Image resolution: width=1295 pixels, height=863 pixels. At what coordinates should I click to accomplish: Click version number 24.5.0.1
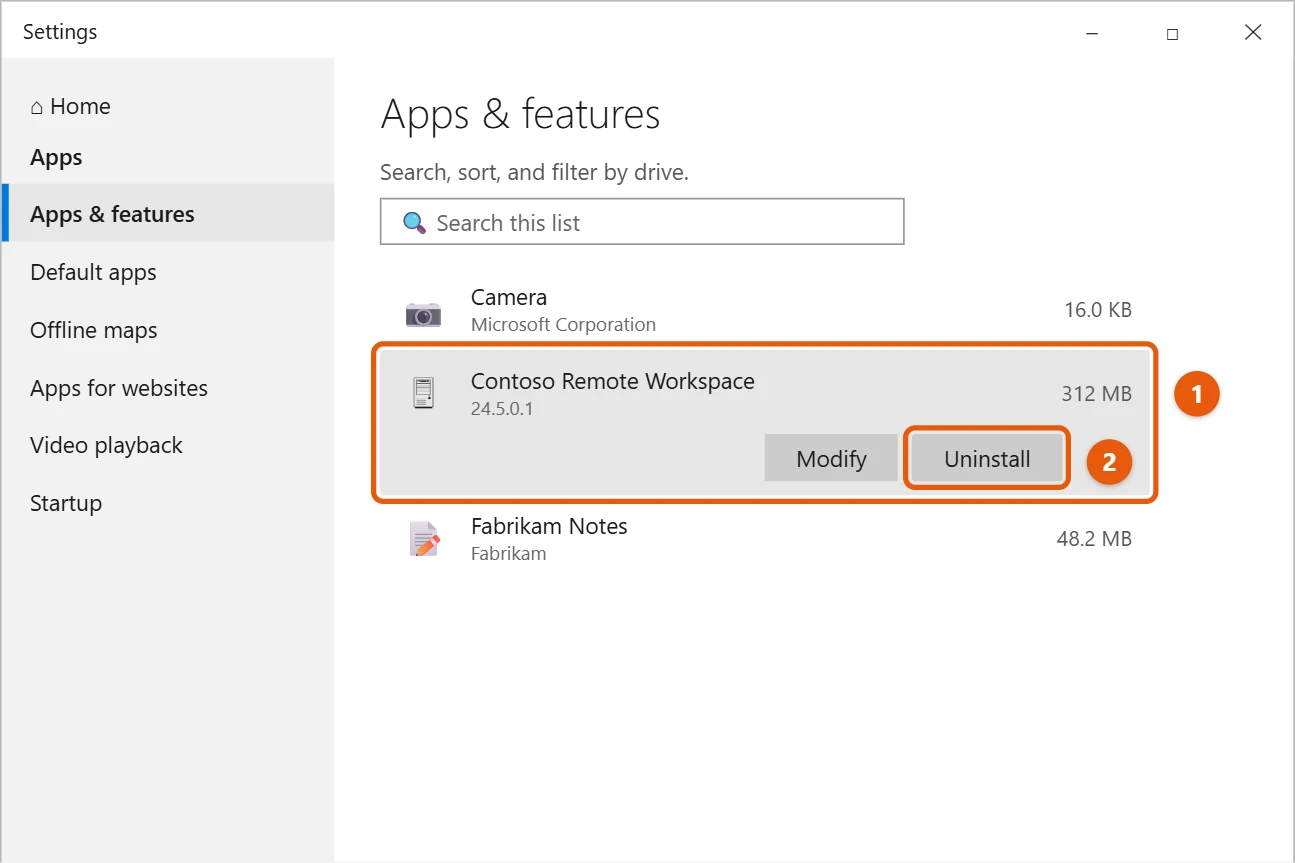point(502,409)
